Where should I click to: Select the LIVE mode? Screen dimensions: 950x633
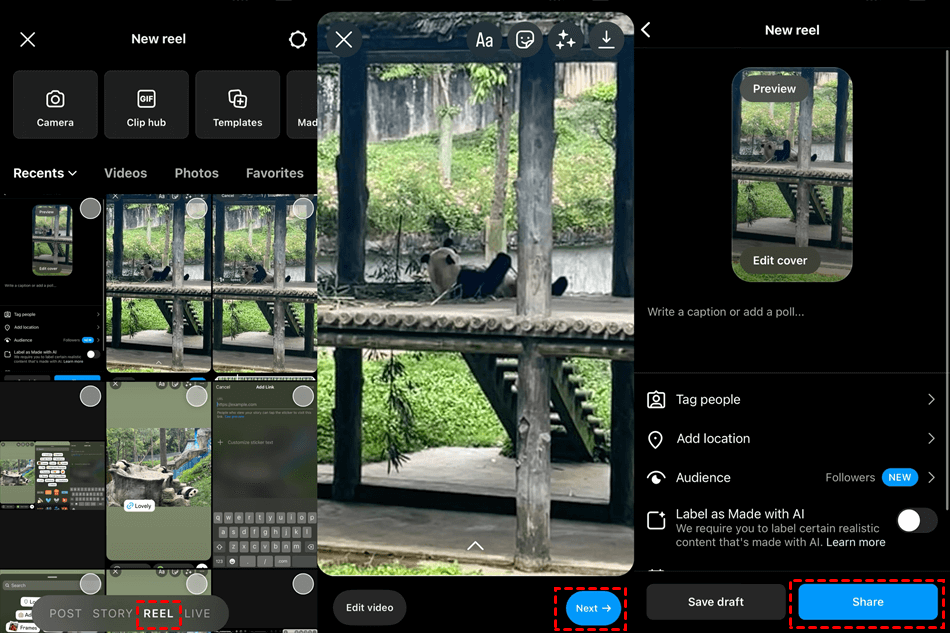click(198, 613)
